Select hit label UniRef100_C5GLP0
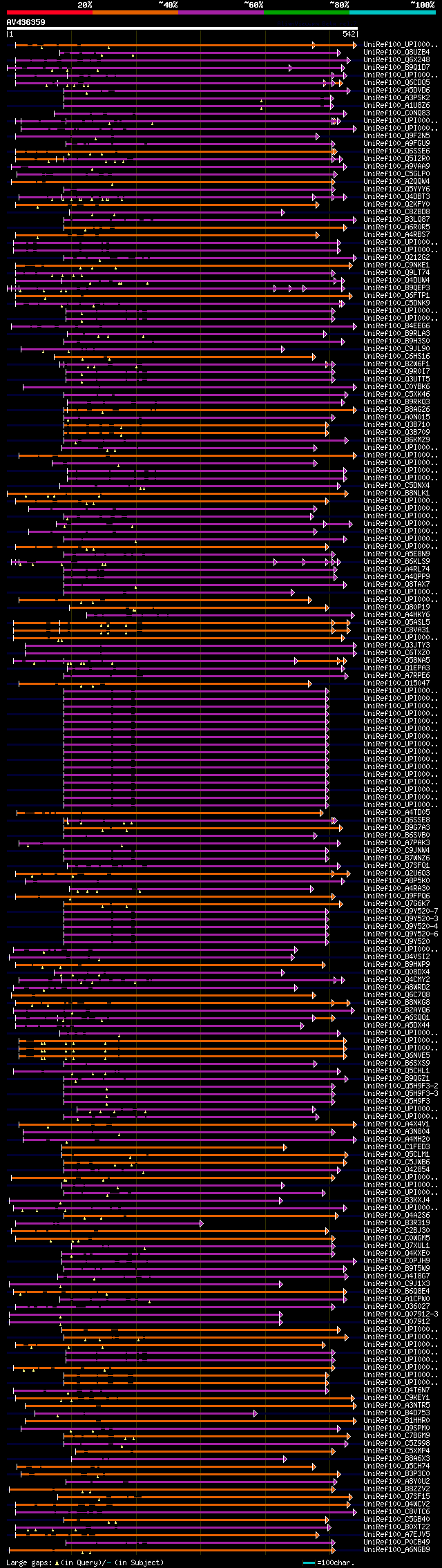The image size is (442, 1568). pyautogui.click(x=396, y=174)
